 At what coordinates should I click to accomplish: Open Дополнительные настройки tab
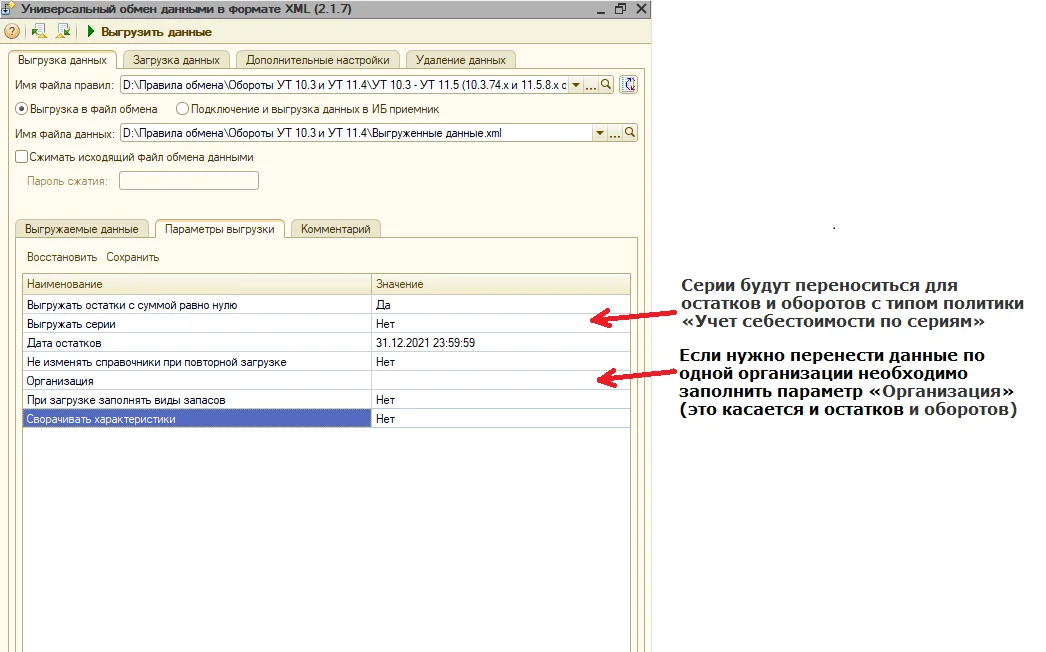click(319, 60)
